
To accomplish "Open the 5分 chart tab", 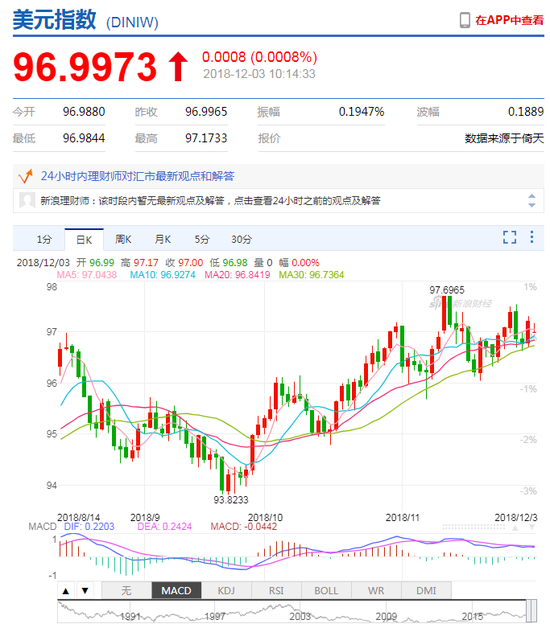I will 202,240.
